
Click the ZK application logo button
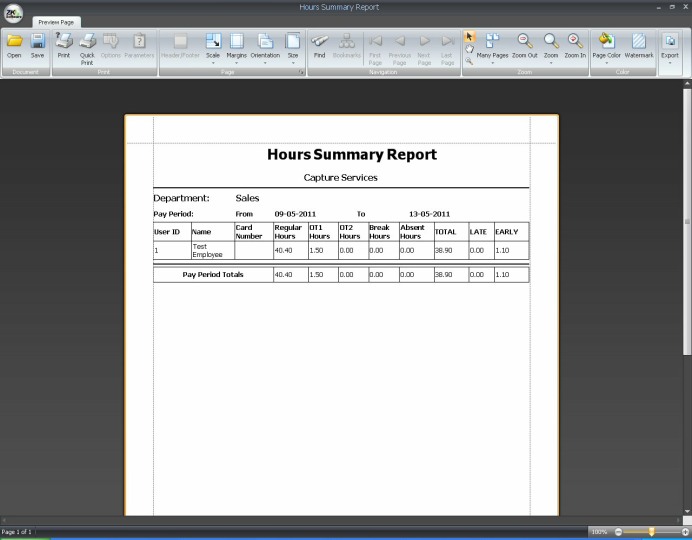13,13
